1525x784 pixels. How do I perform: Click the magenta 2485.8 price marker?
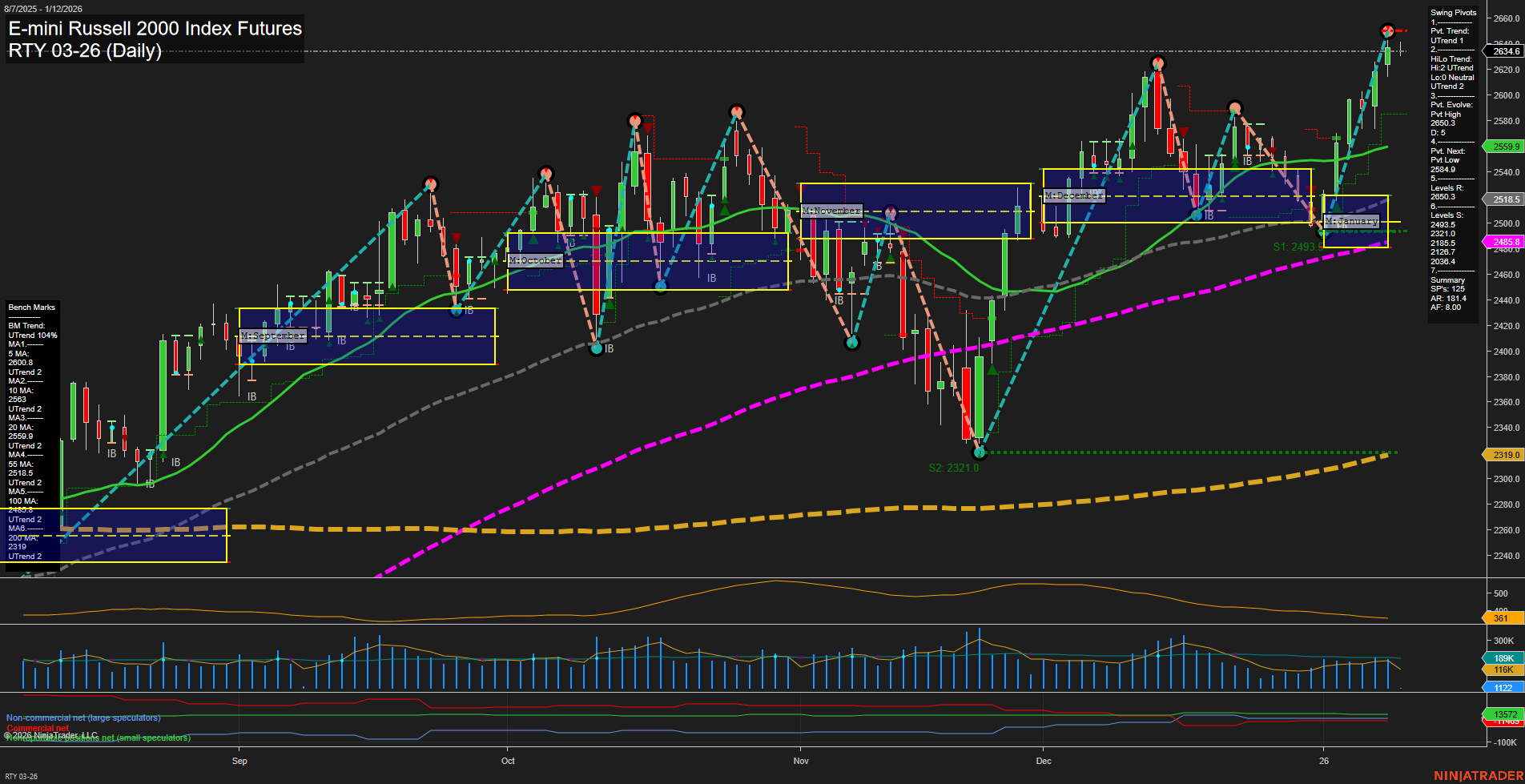pyautogui.click(x=1504, y=241)
